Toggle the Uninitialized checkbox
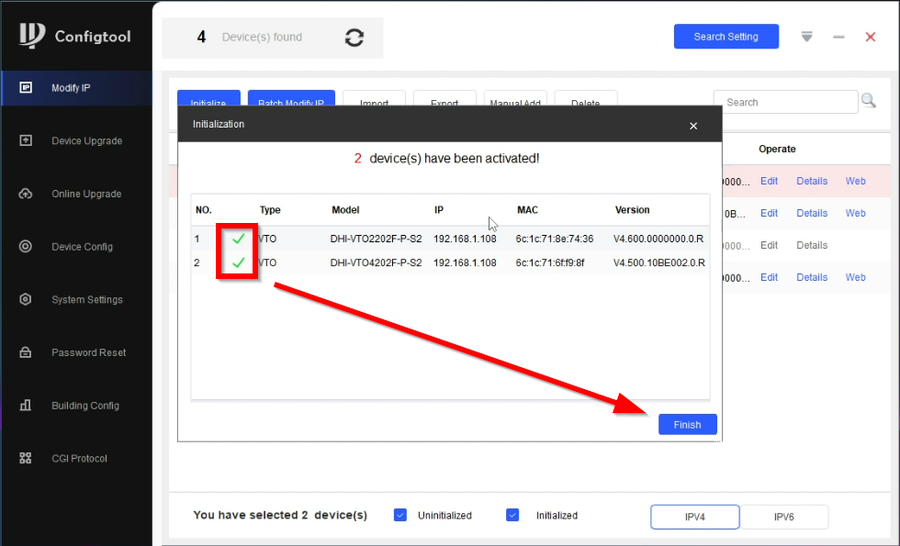 pos(400,515)
